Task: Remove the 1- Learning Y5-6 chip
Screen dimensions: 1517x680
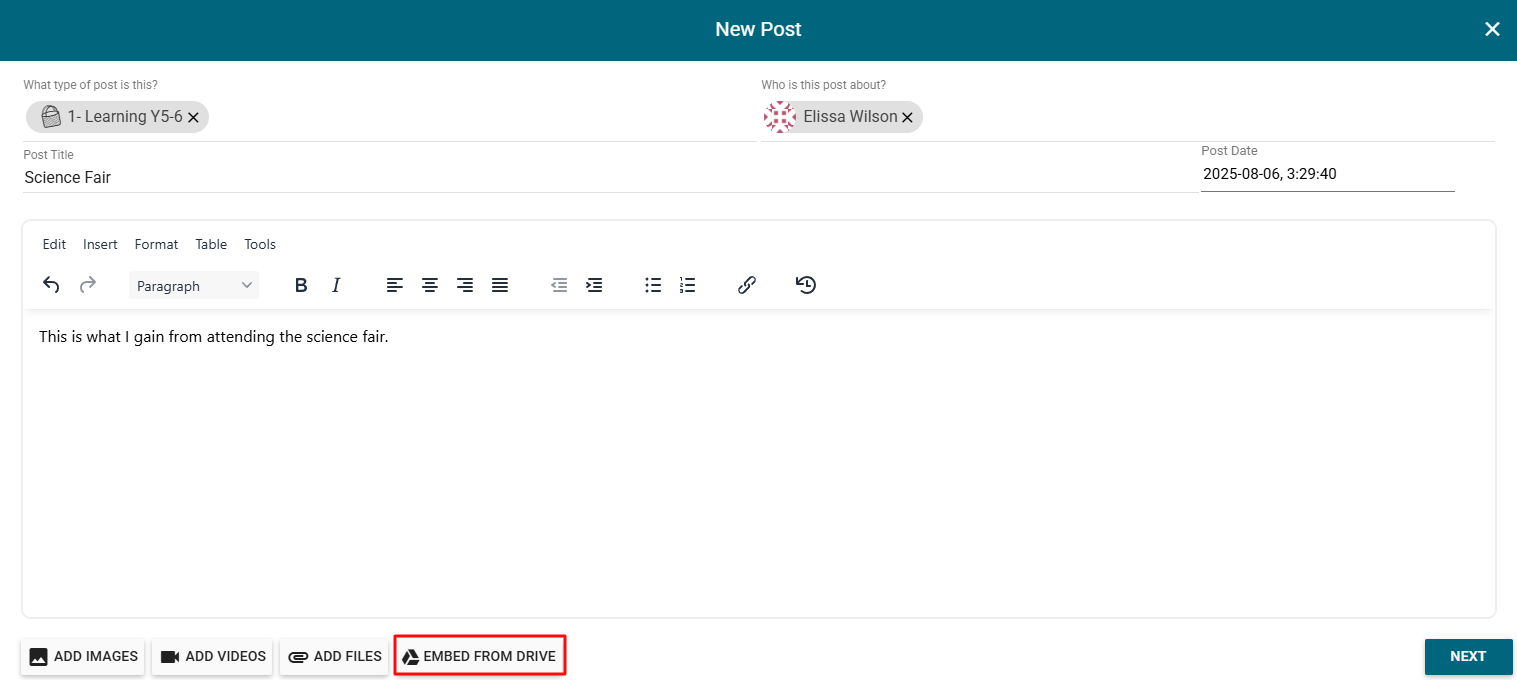Action: 194,118
